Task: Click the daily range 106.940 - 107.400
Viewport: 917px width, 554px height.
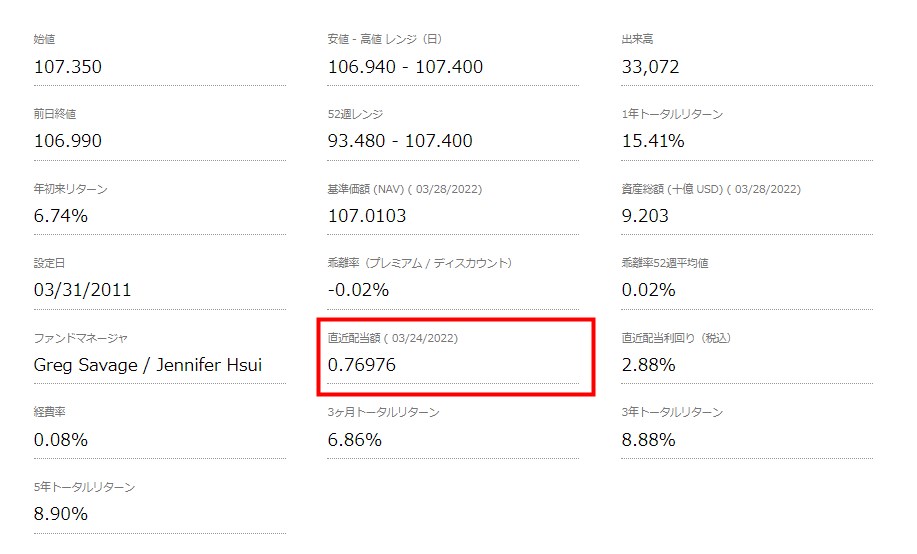Action: tap(405, 67)
